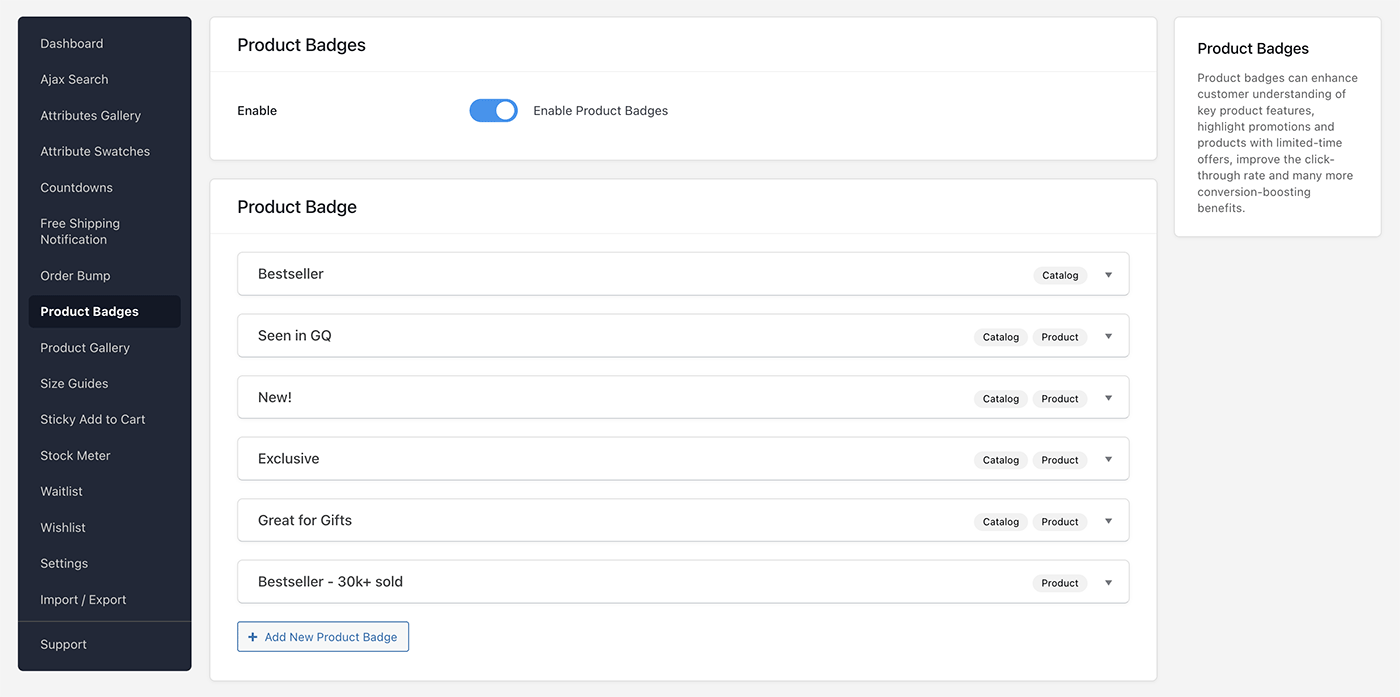Expand the New! badge dropdown arrow
The width and height of the screenshot is (1400, 697).
point(1108,398)
